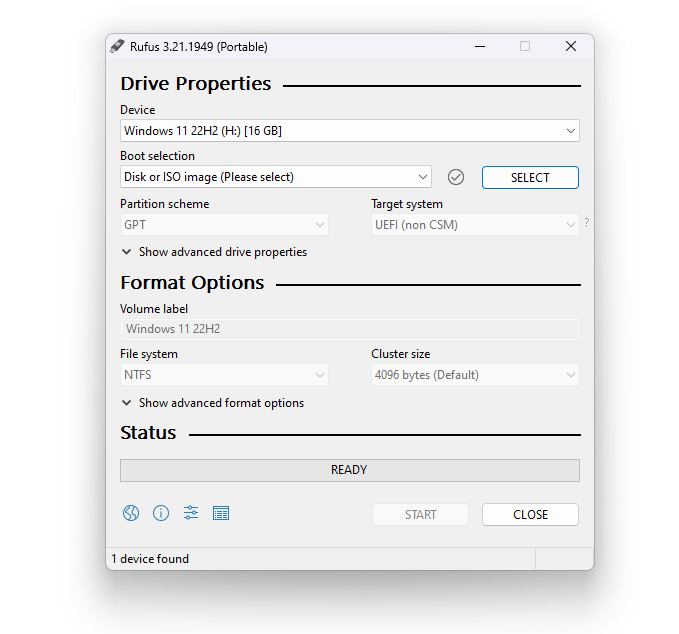
Task: Close the Rufus window with X
Action: tap(571, 46)
